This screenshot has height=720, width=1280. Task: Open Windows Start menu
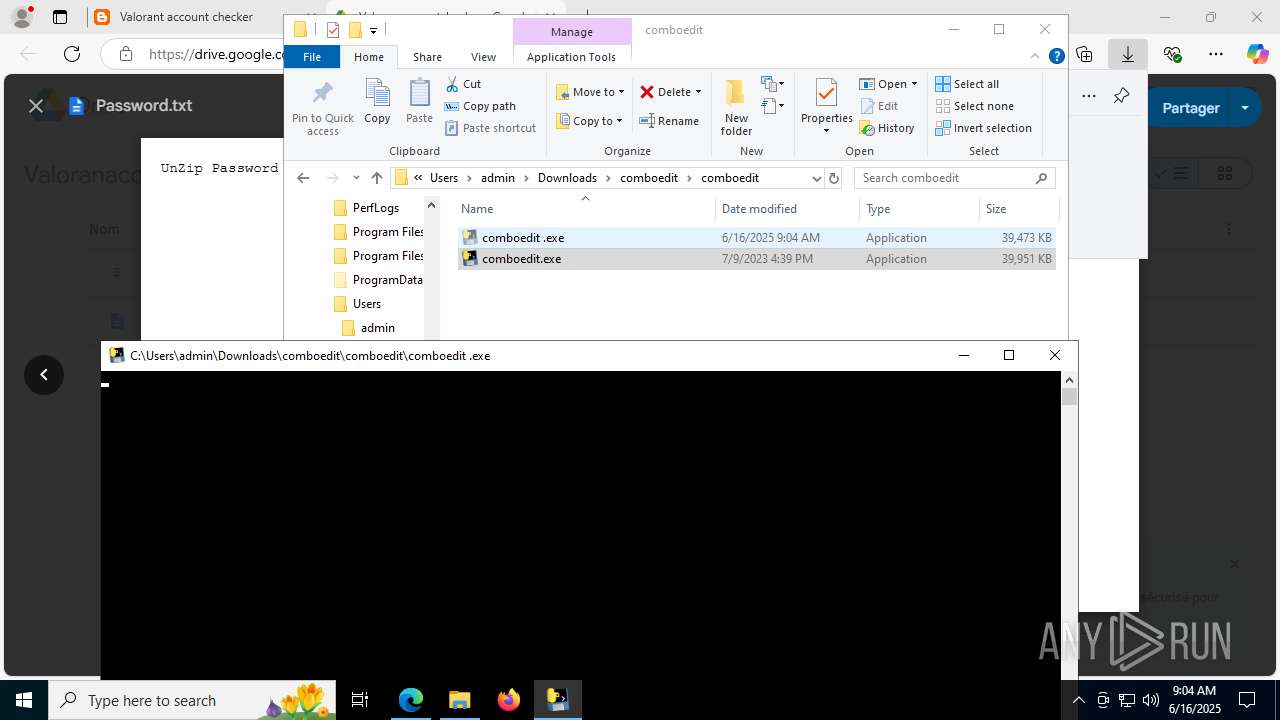coord(24,700)
